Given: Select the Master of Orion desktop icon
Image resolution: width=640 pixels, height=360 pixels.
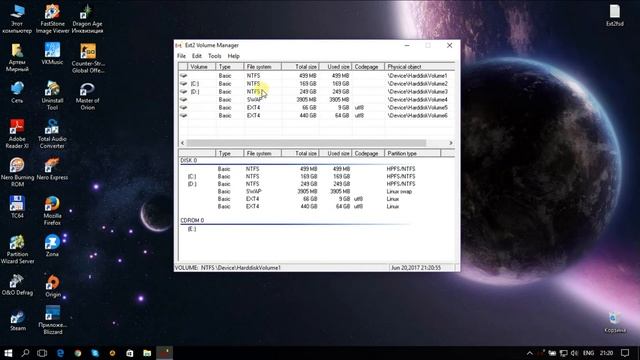Looking at the screenshot, I should coord(87,96).
